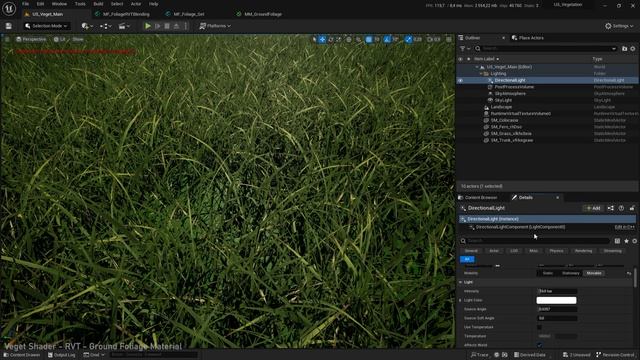Viewport: 640px width, 360px height.
Task: Open the Actor menu
Action: [136, 4]
